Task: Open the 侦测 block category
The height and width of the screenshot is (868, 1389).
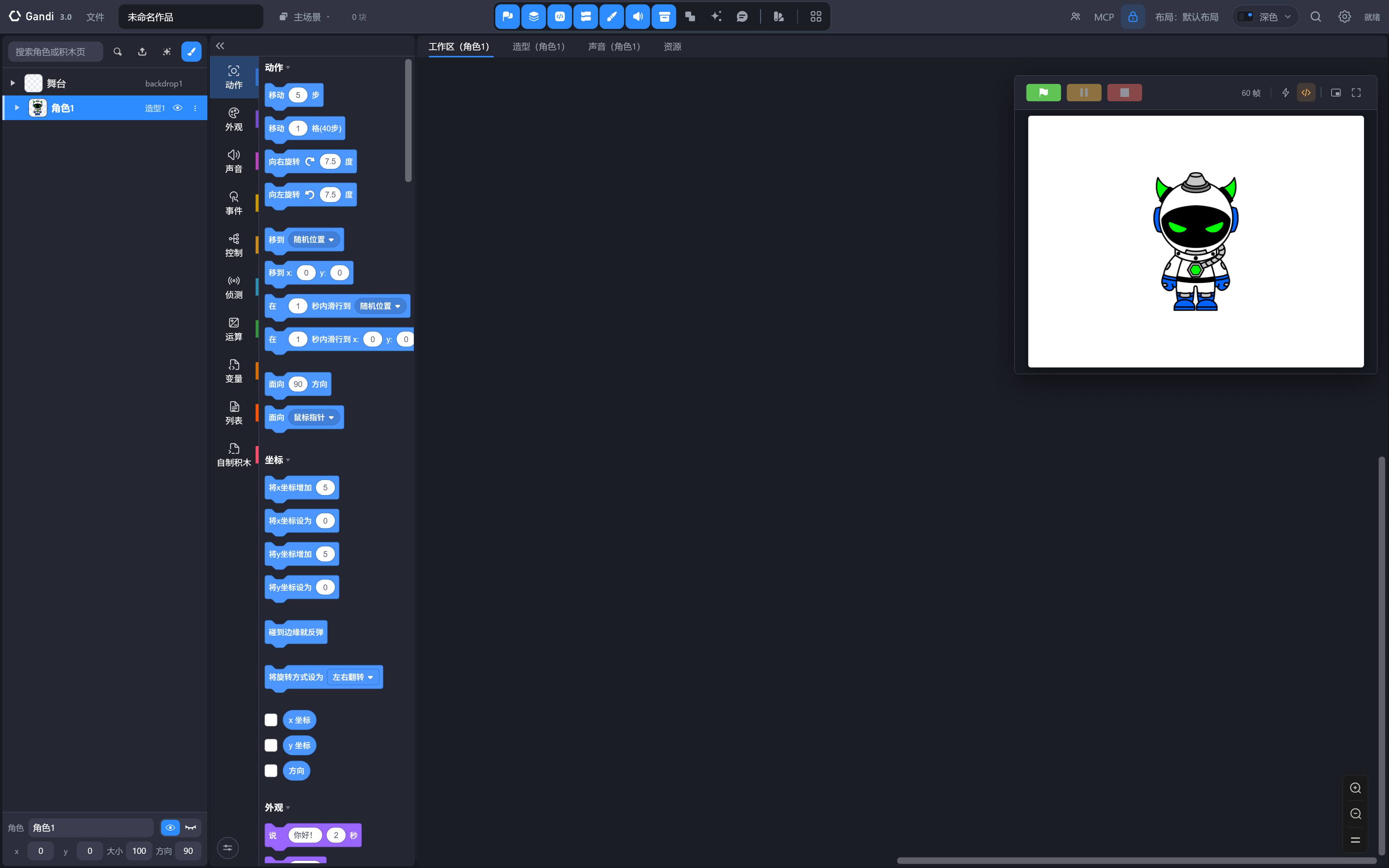Action: [x=234, y=287]
